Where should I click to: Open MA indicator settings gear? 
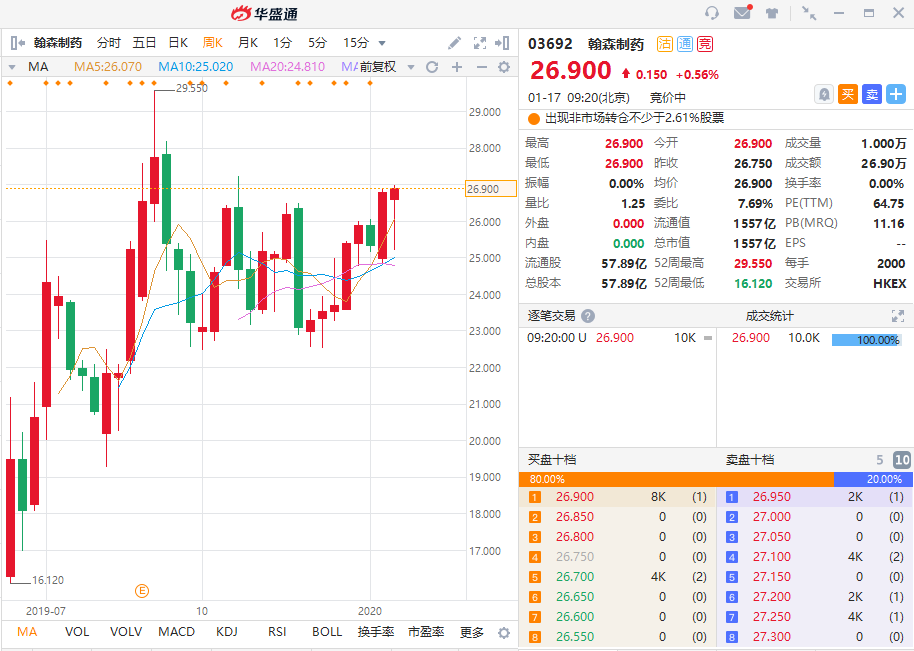504,67
